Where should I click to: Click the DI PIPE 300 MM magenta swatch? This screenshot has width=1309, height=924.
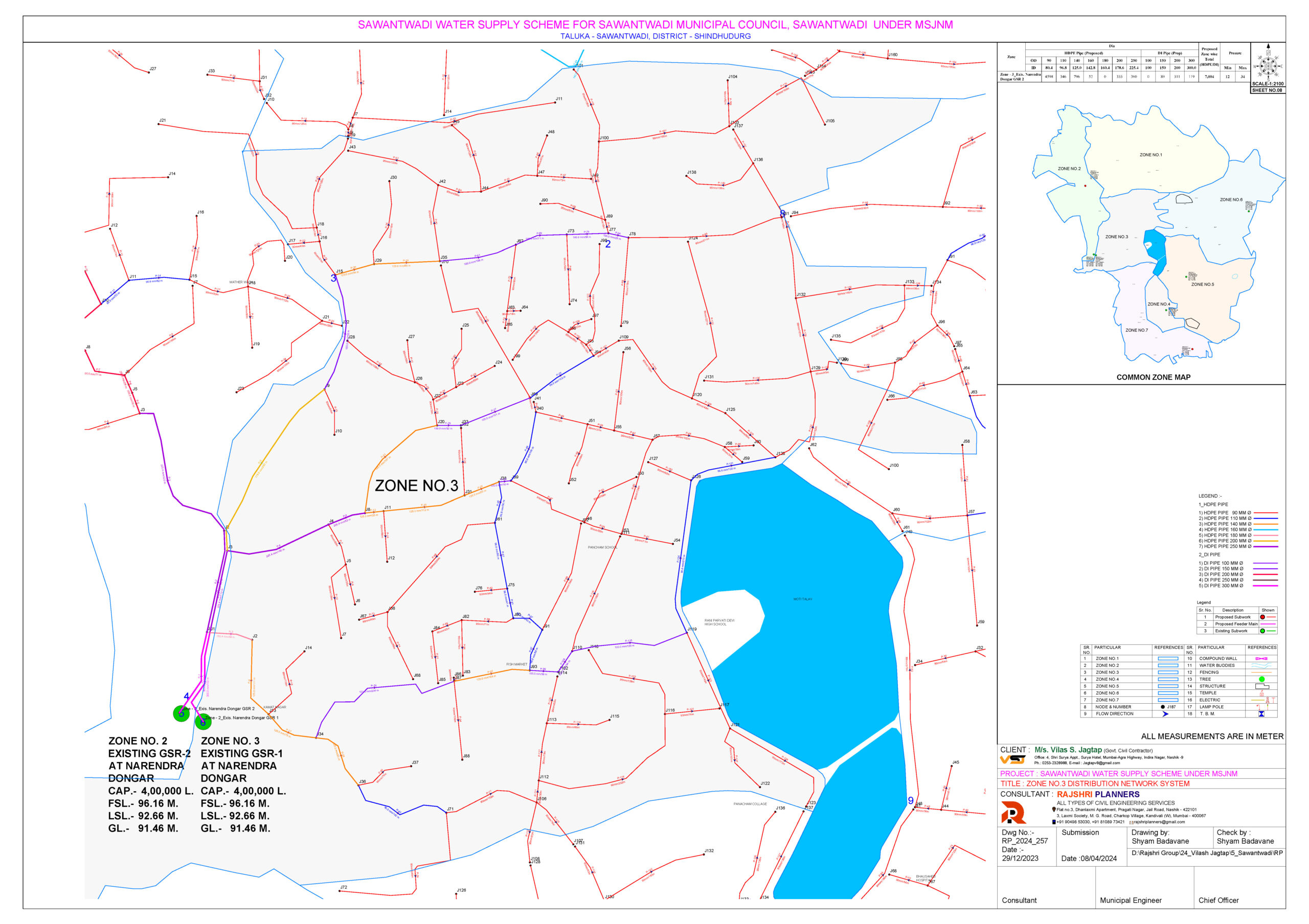[x=1266, y=586]
